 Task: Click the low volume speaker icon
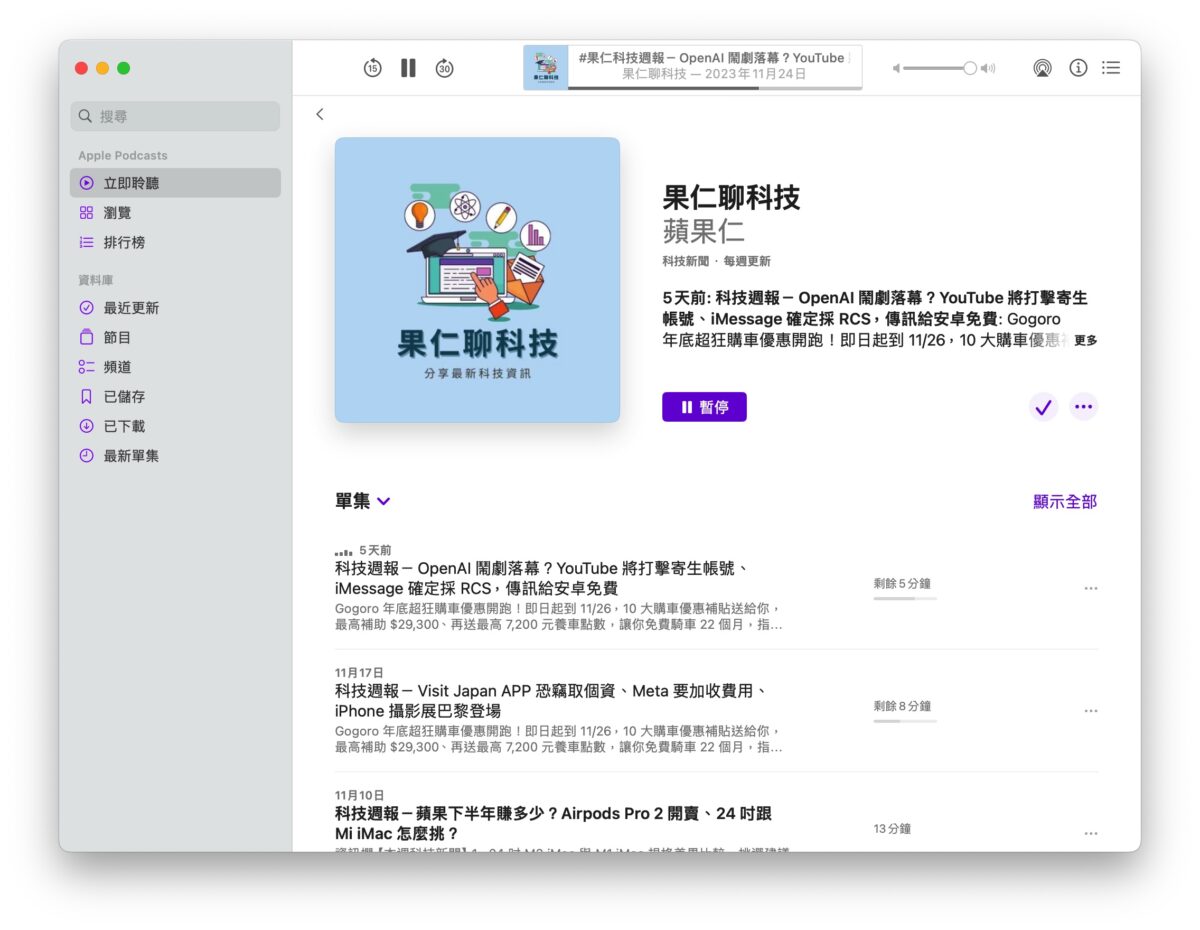[897, 68]
